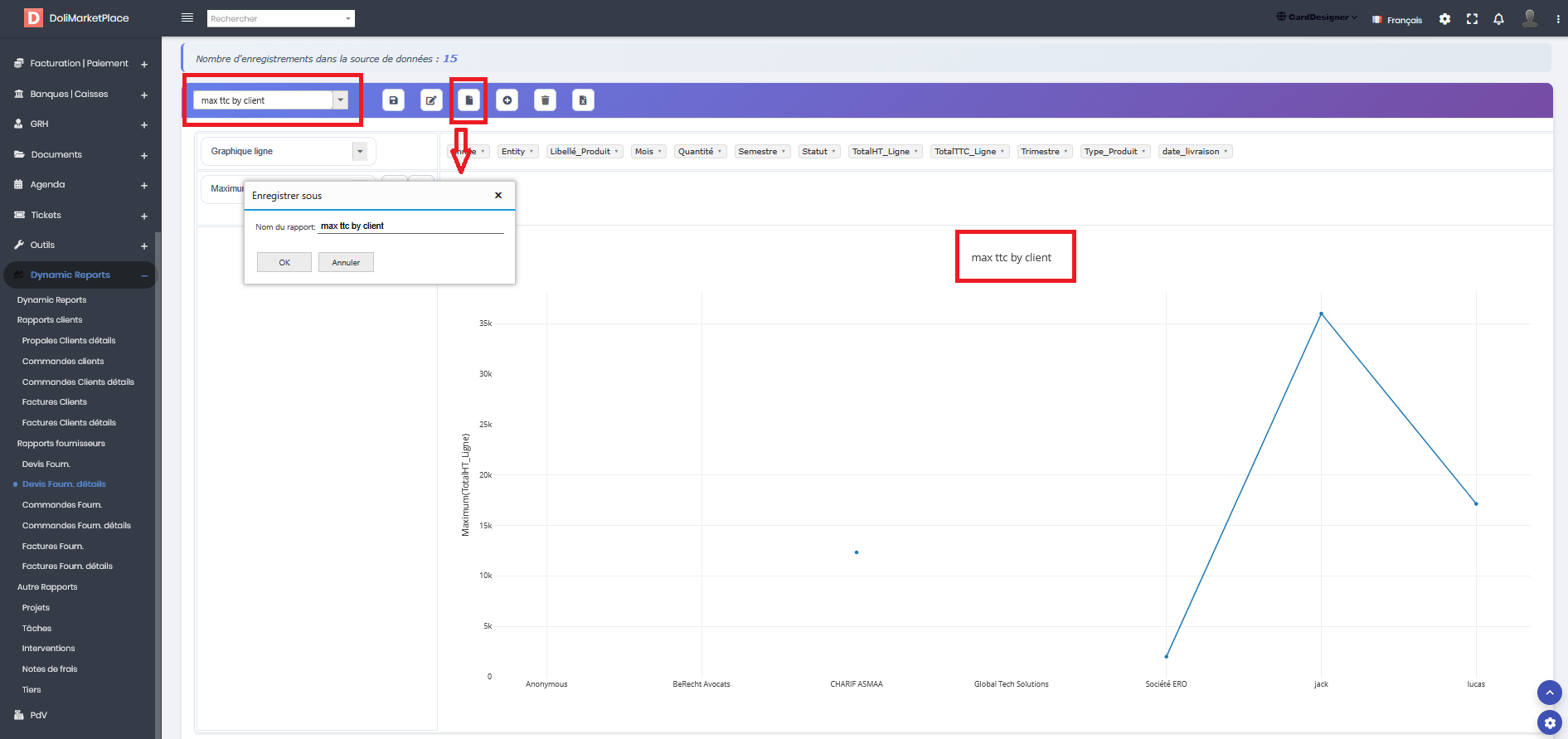This screenshot has width=1568, height=739.
Task: Open the Graphique ligne chart type dropdown
Action: (288, 151)
